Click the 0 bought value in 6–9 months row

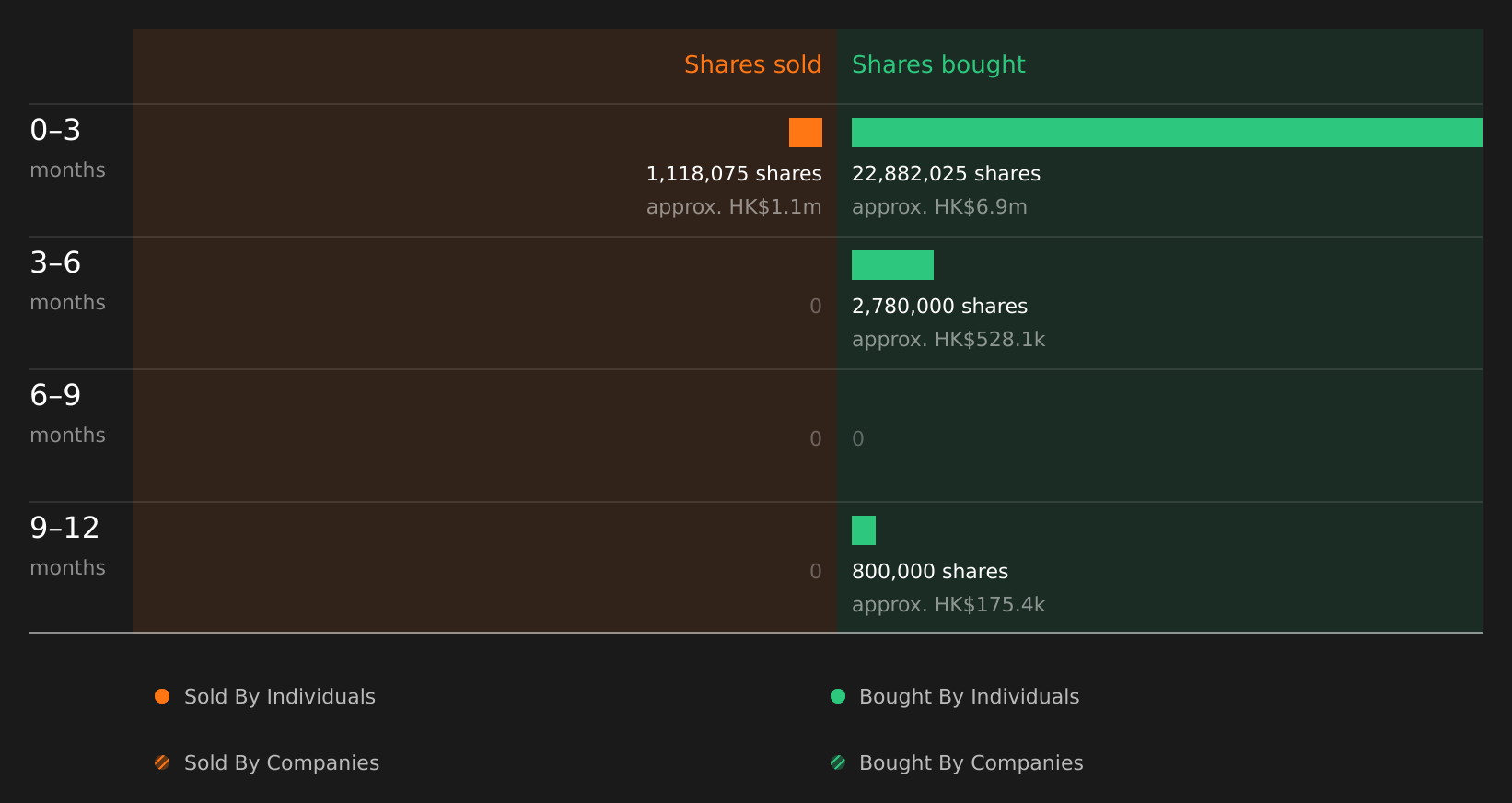[858, 439]
